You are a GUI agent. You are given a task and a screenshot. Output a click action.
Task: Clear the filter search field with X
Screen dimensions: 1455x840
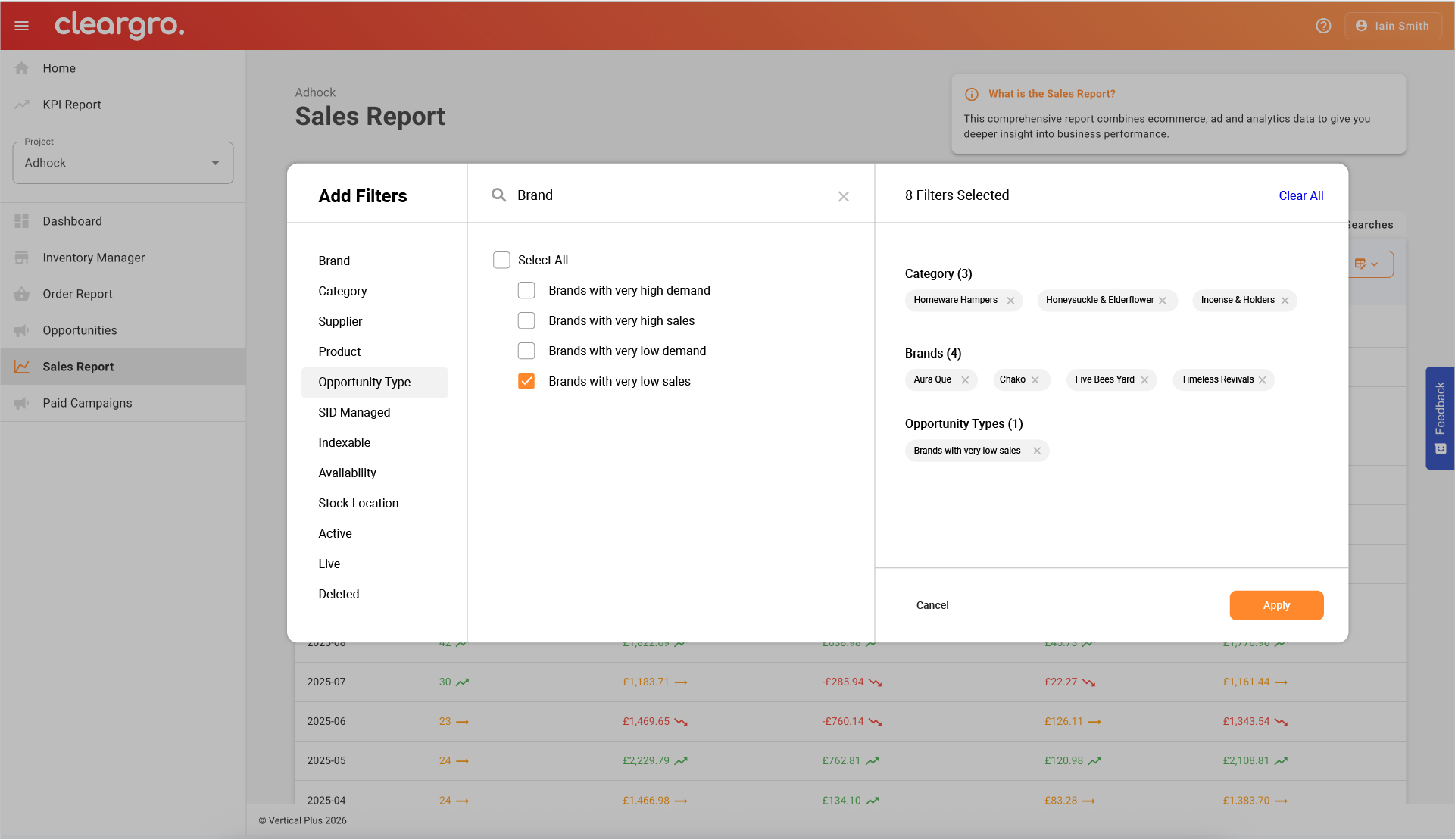tap(843, 196)
